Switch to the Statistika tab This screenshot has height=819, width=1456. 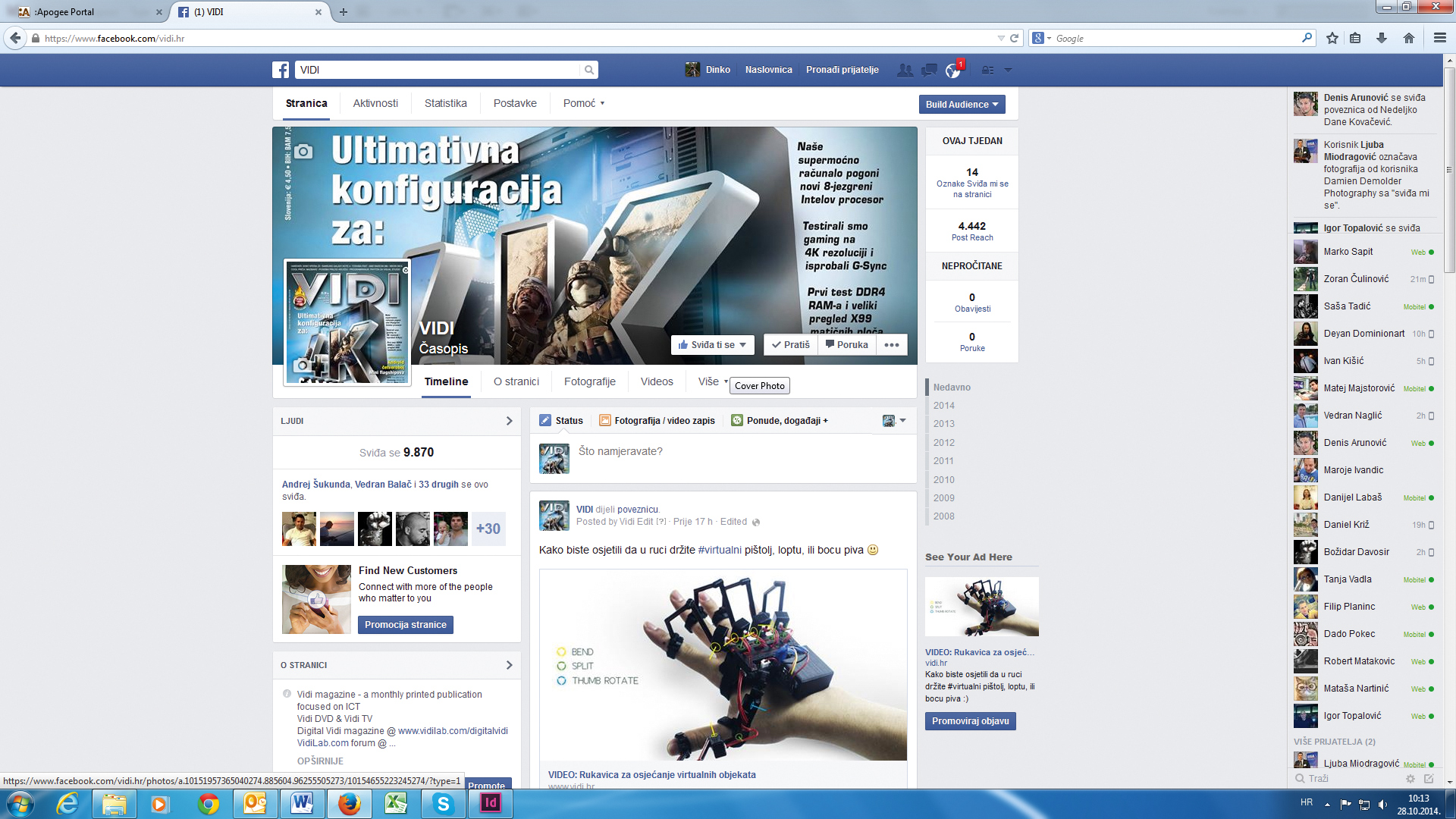coord(445,103)
